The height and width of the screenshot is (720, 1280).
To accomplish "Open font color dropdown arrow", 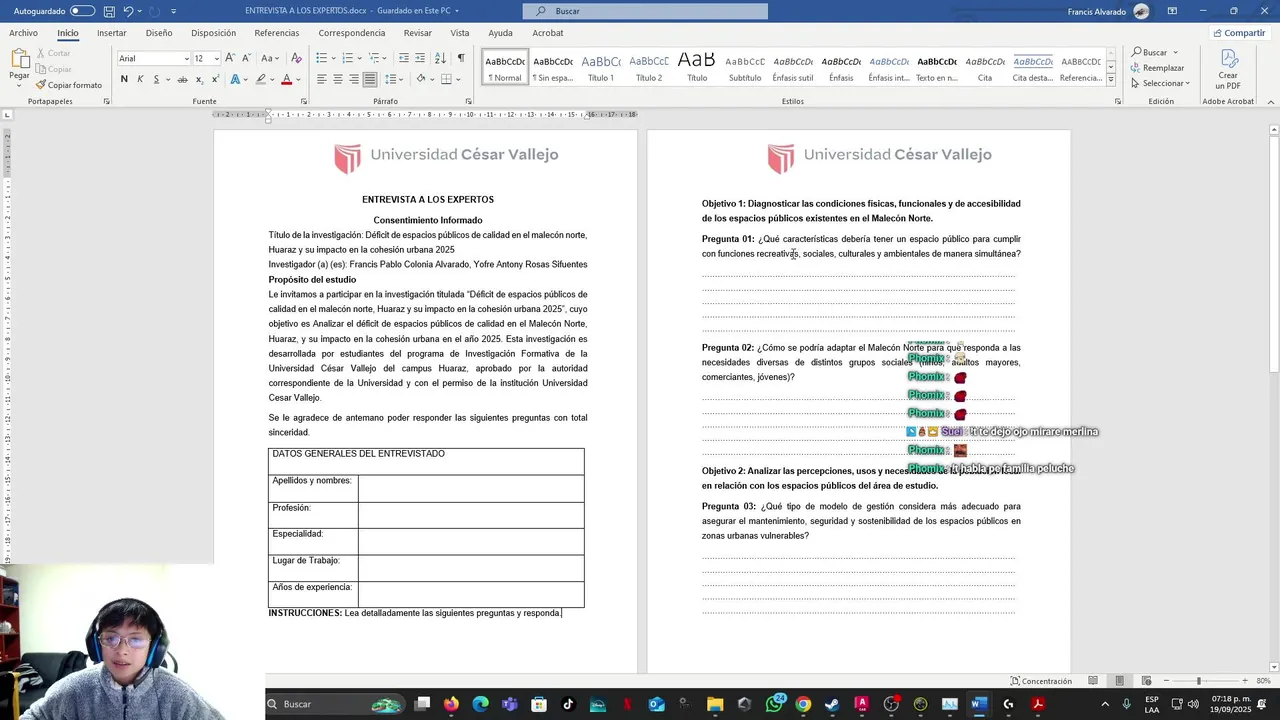I will click(x=300, y=79).
